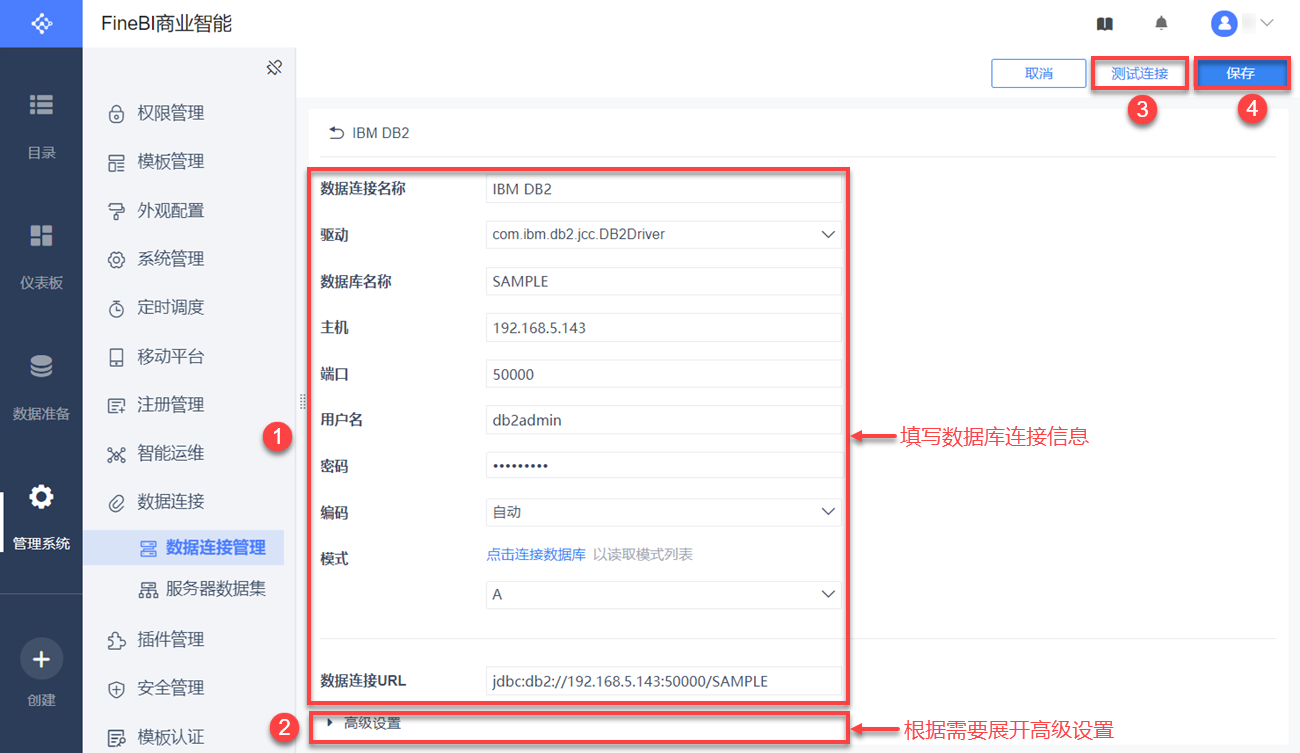Click the cancel (取消) button
Screen dimensions: 1300x753
[1039, 73]
